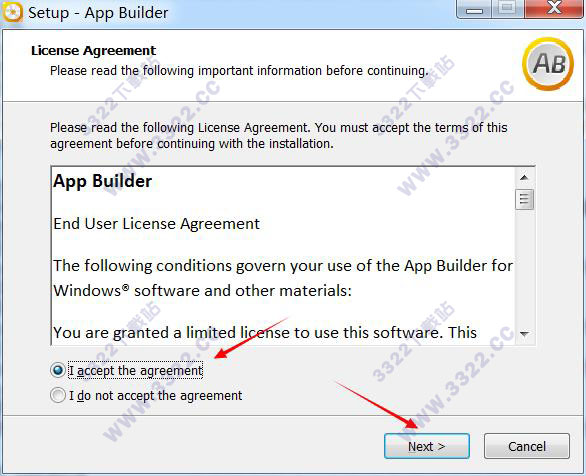Click the maximize window button
586x476 pixels.
coord(507,9)
